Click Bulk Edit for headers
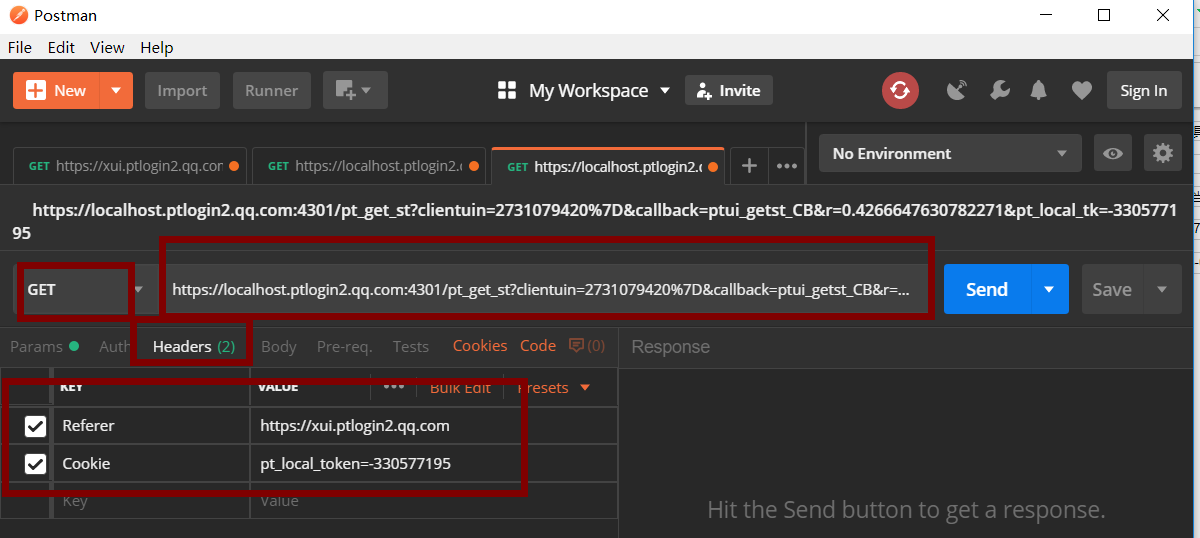The height and width of the screenshot is (538, 1200). (x=460, y=387)
